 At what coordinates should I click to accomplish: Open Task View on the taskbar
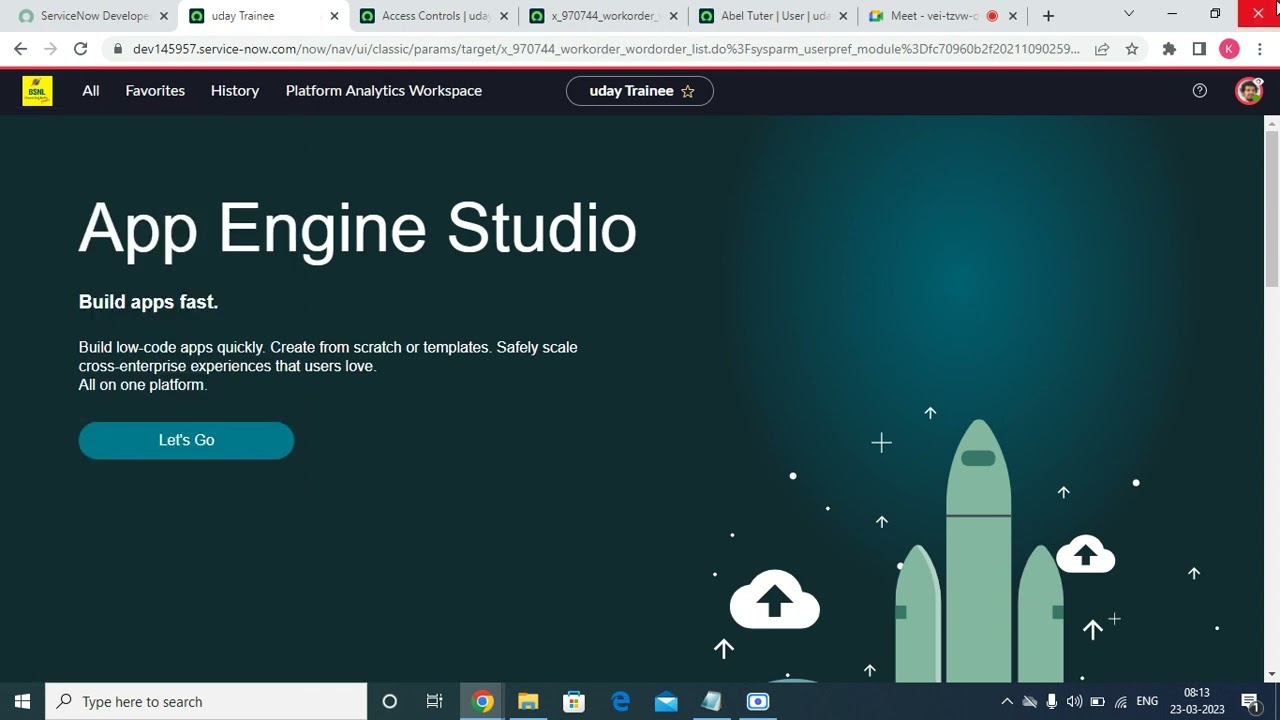pos(435,702)
